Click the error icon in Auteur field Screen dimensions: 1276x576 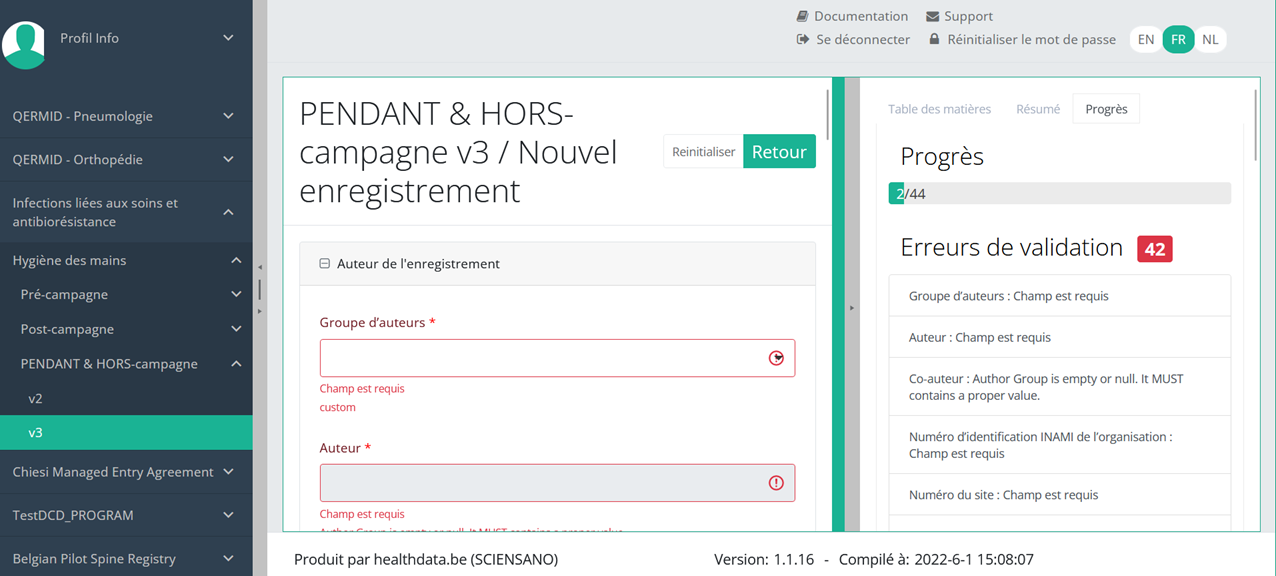(x=776, y=483)
